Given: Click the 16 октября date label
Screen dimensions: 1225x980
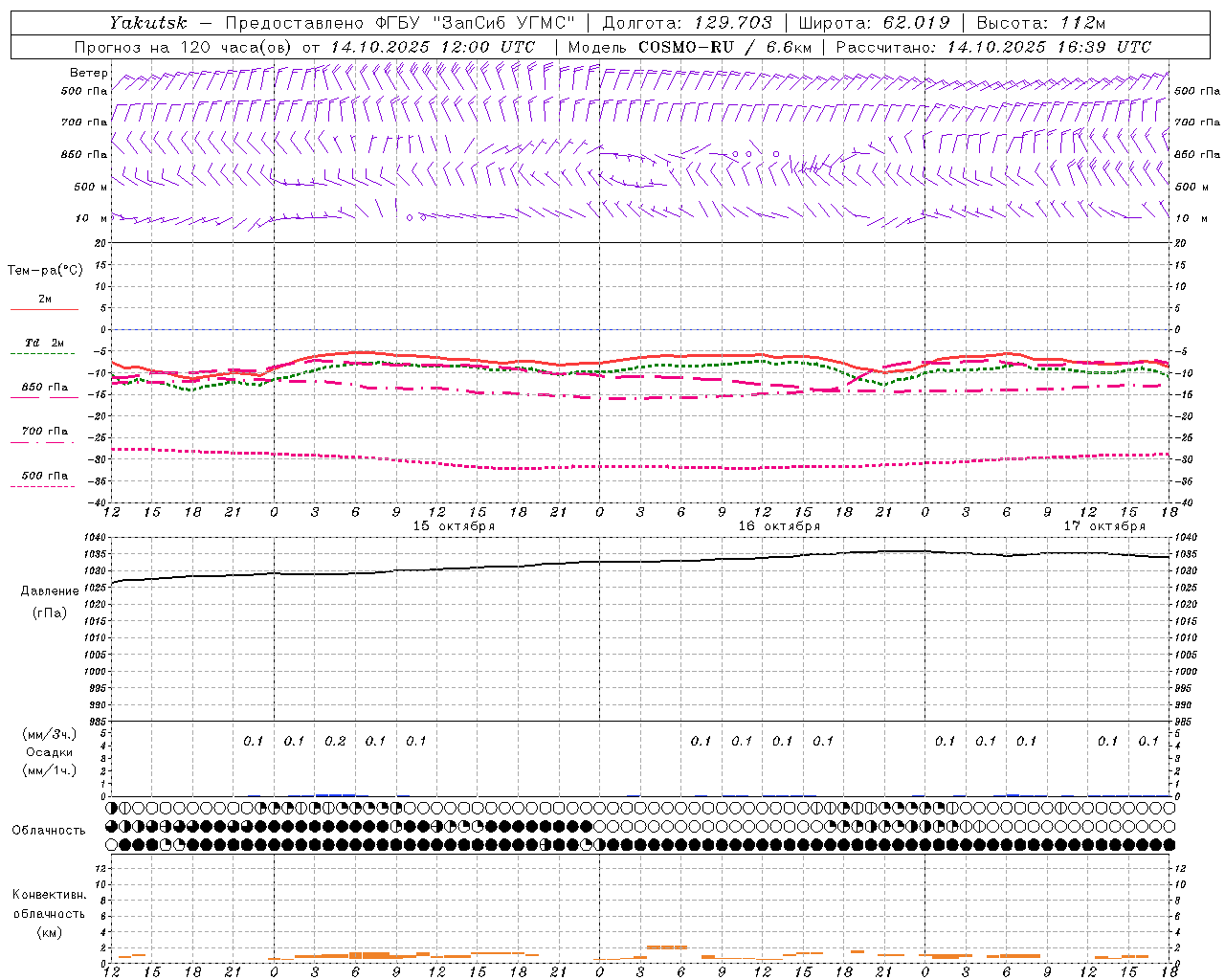Looking at the screenshot, I should (779, 526).
